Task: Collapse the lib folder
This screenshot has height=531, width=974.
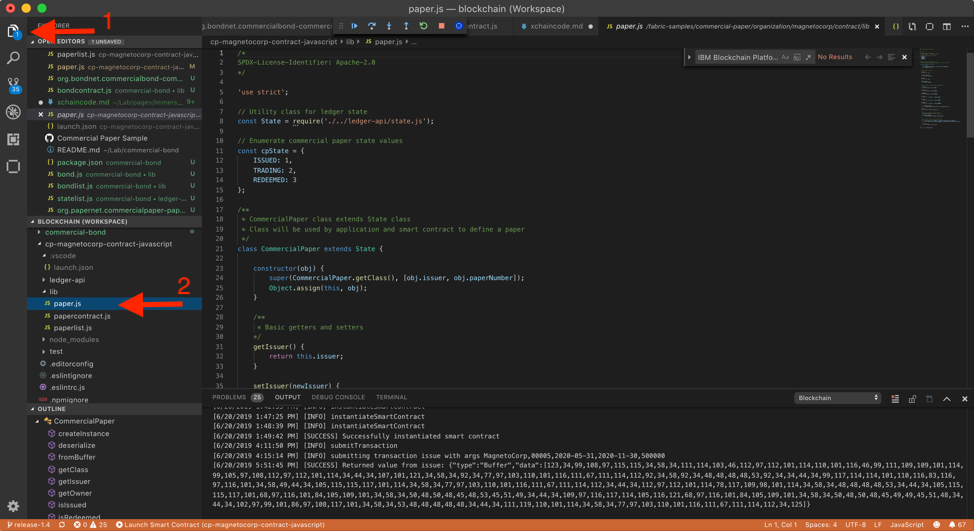Action: click(x=43, y=292)
